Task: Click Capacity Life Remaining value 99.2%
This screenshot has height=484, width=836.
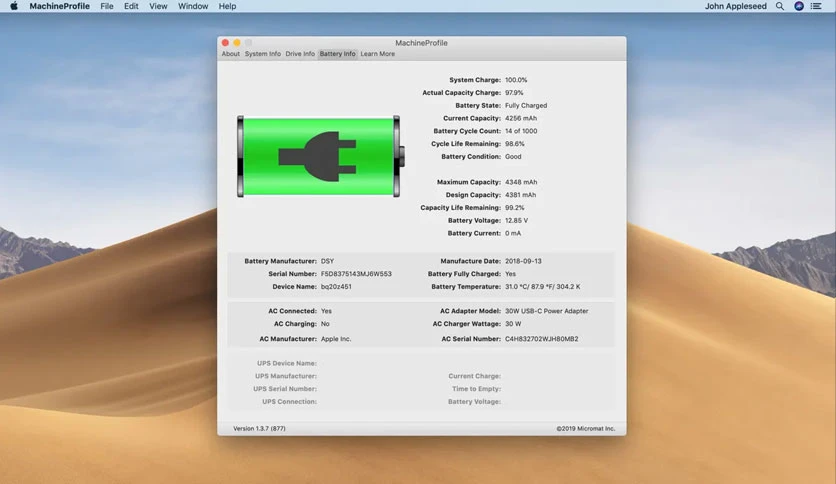Action: coord(515,208)
